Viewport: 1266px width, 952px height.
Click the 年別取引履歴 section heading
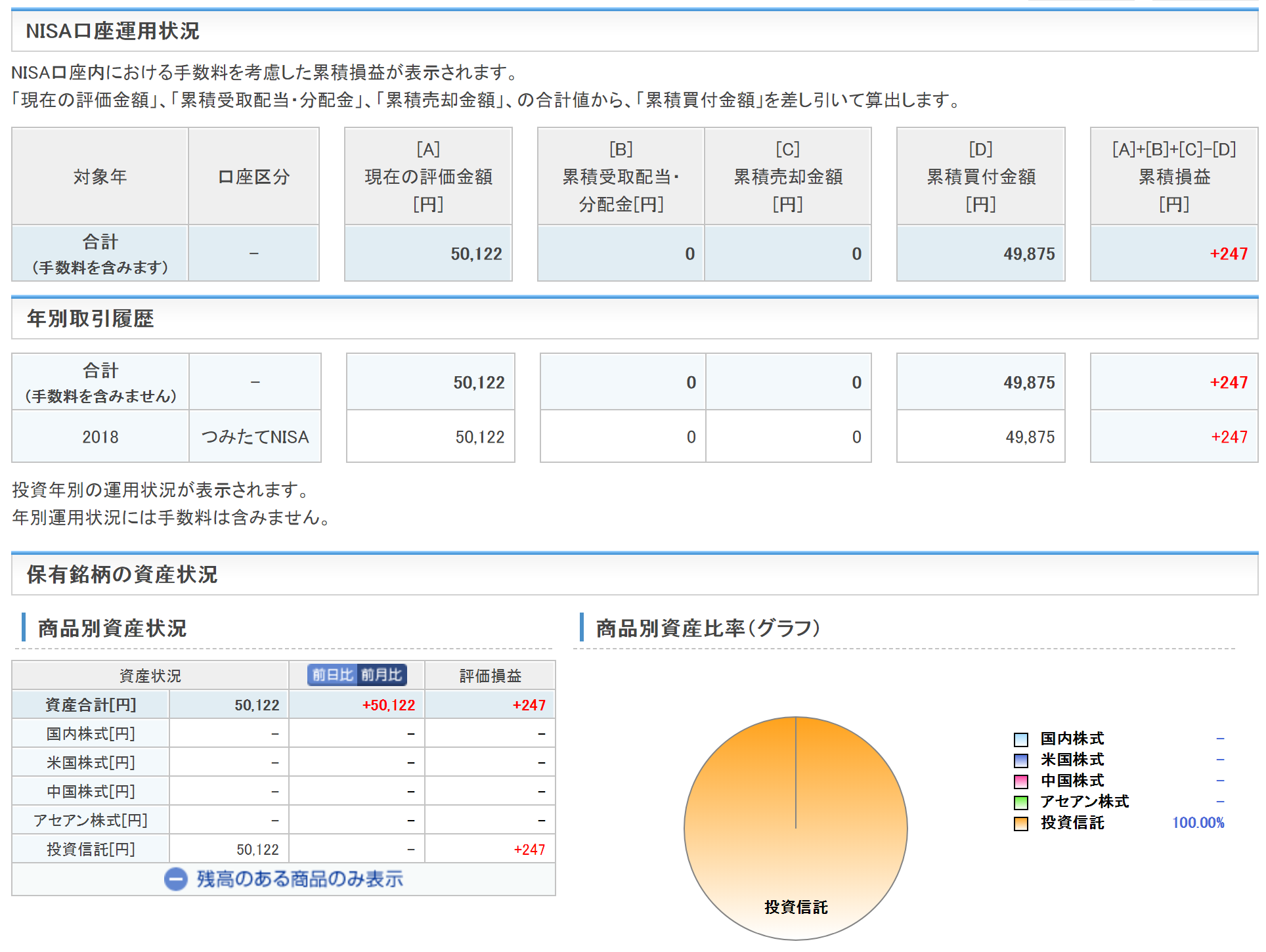(x=90, y=318)
